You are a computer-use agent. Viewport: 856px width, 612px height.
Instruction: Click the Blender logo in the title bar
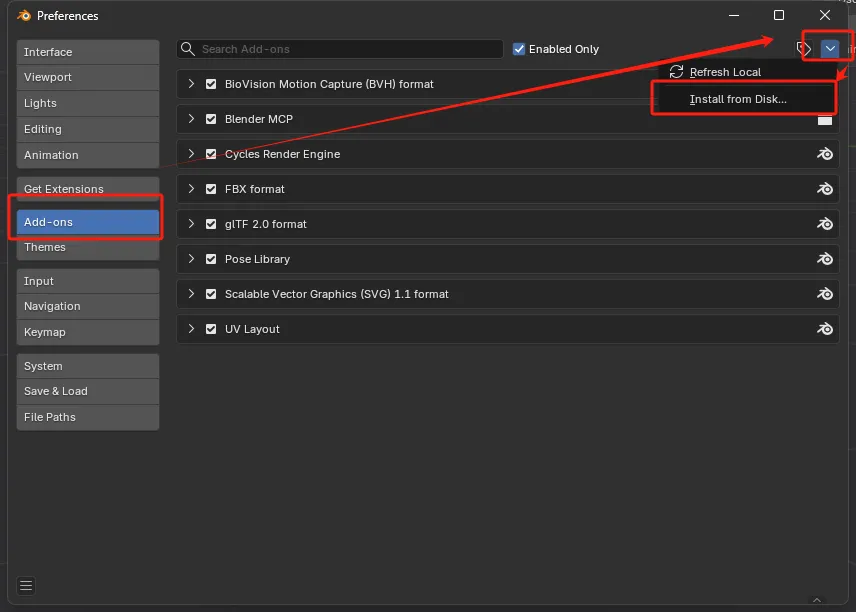[x=24, y=15]
